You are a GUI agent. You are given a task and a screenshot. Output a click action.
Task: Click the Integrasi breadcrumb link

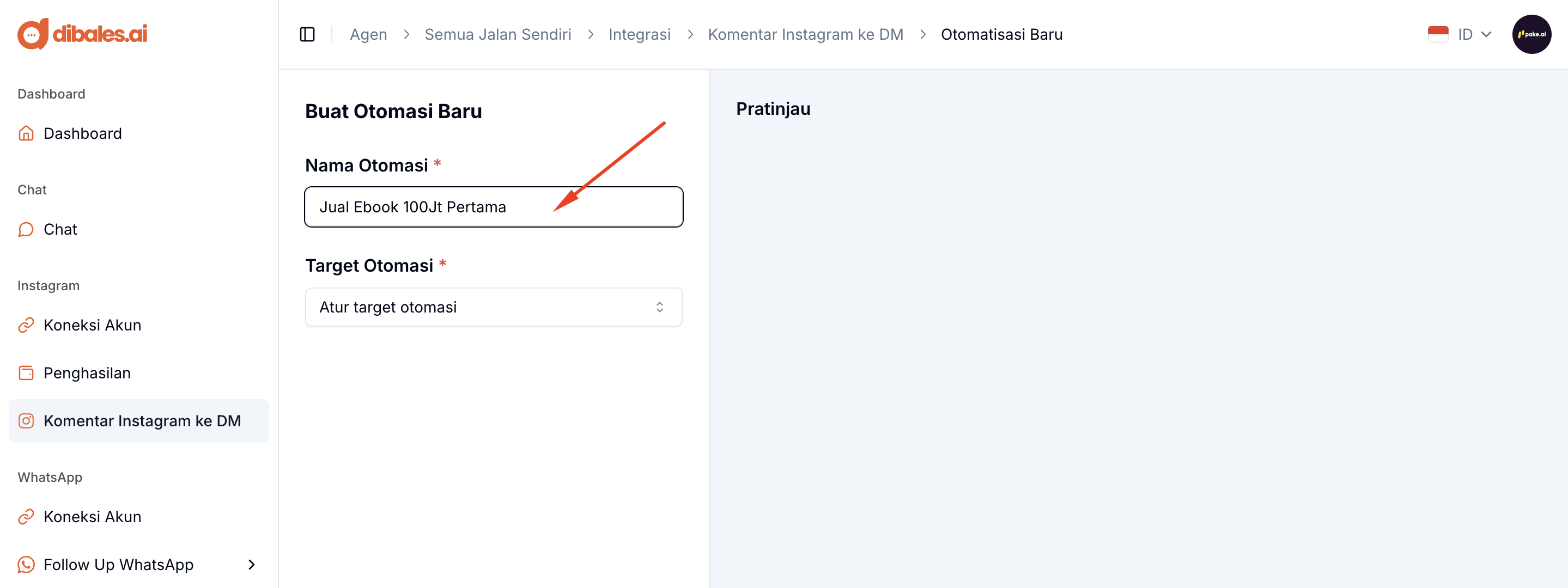coord(639,35)
